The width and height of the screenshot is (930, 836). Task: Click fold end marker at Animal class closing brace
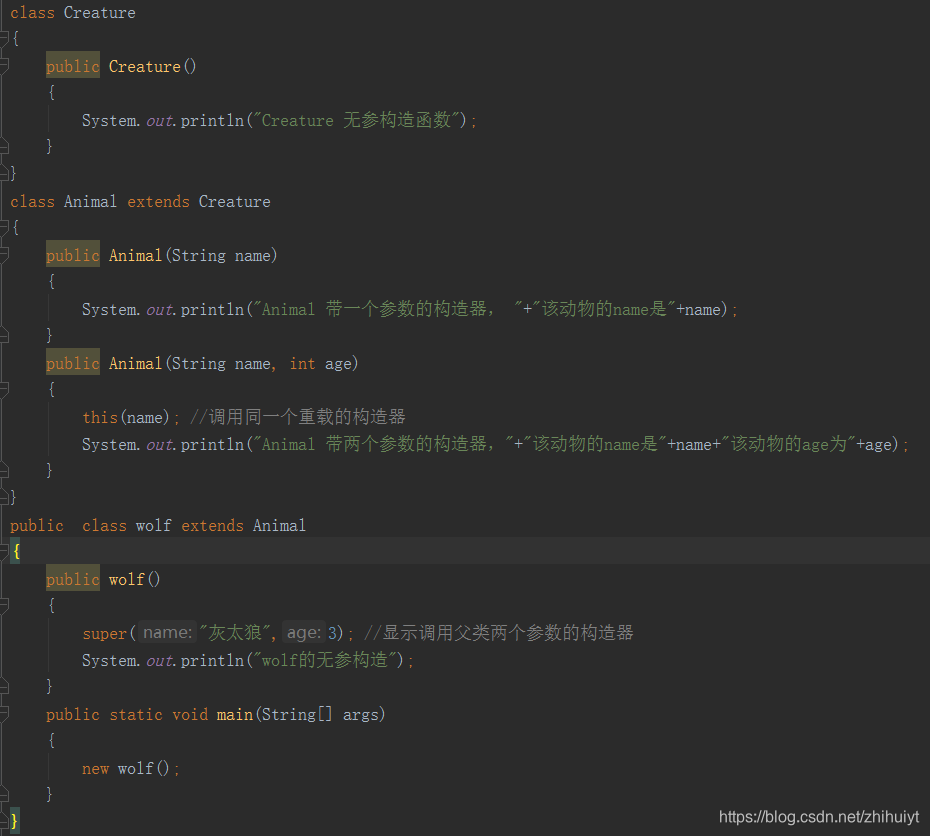4,498
